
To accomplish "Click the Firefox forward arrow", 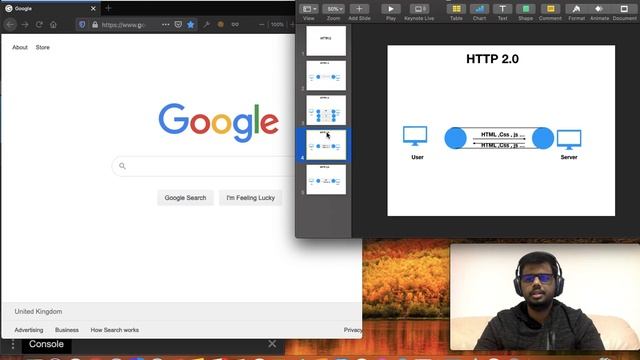I will 25,24.
